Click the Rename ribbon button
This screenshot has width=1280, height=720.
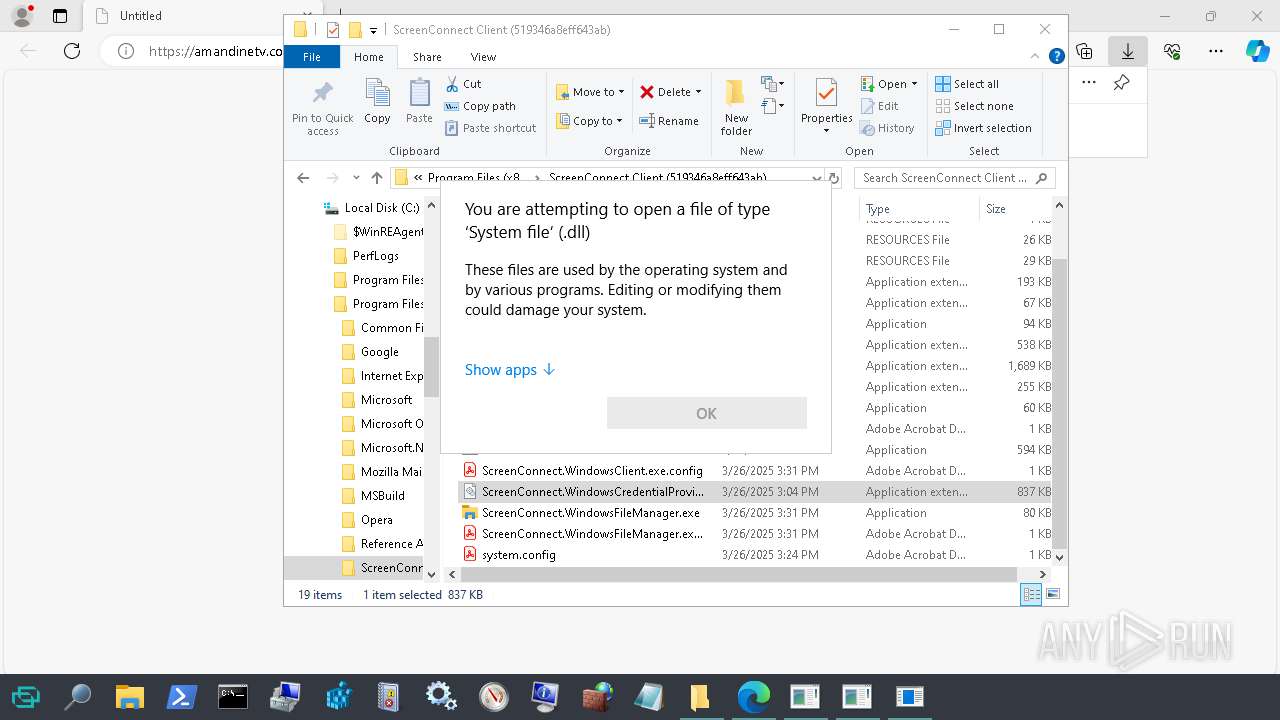click(669, 121)
